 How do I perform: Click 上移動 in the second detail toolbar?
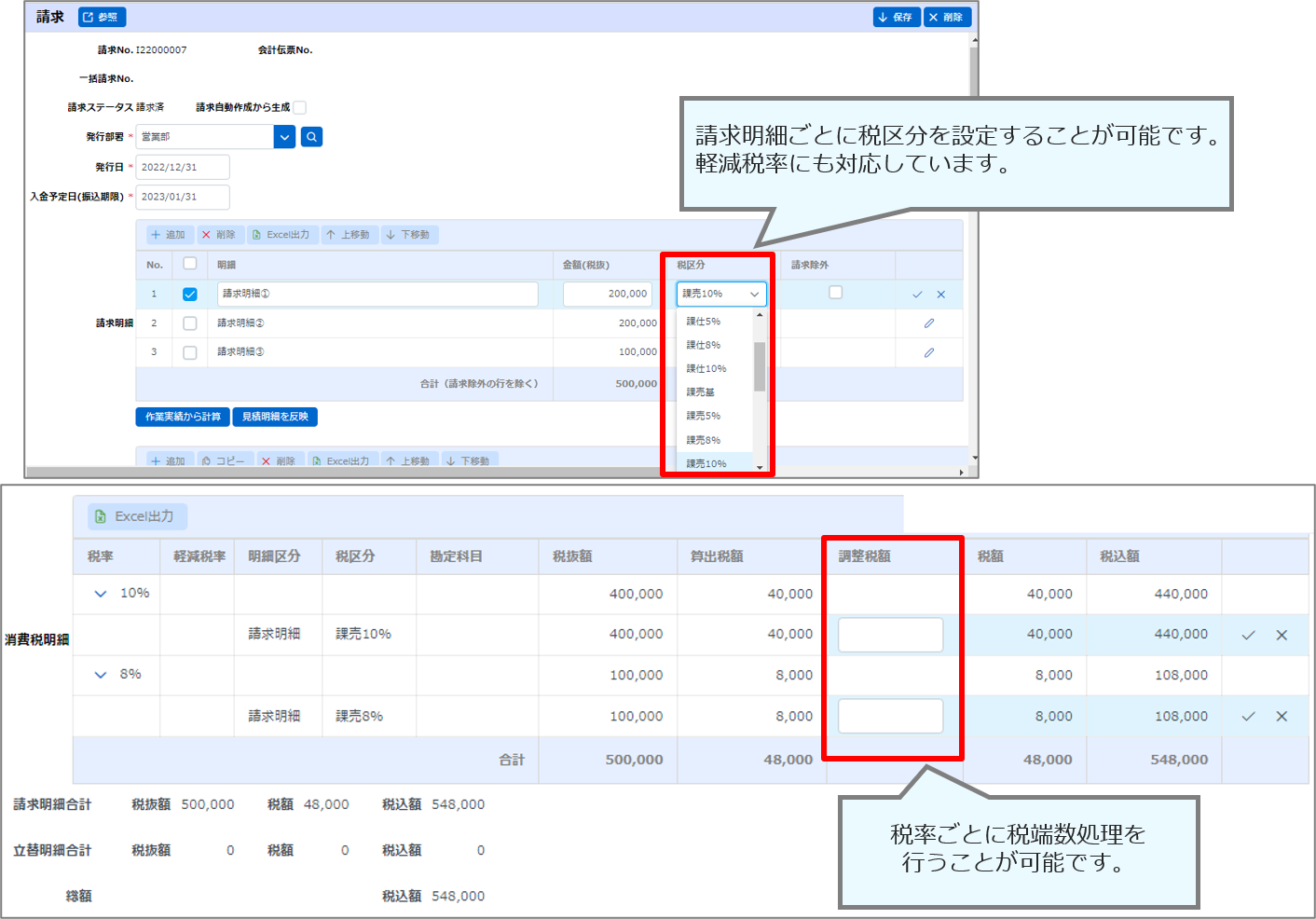[x=408, y=460]
